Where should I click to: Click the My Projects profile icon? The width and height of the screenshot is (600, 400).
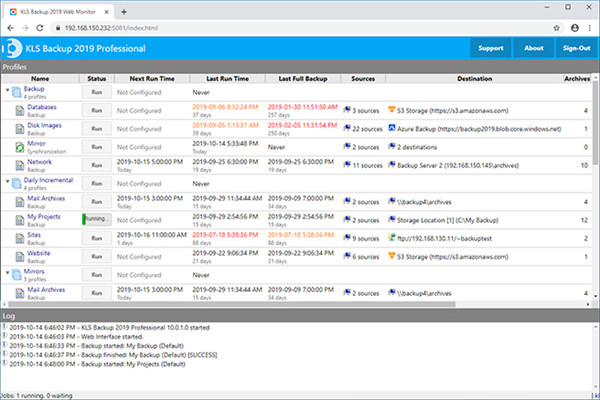click(20, 220)
